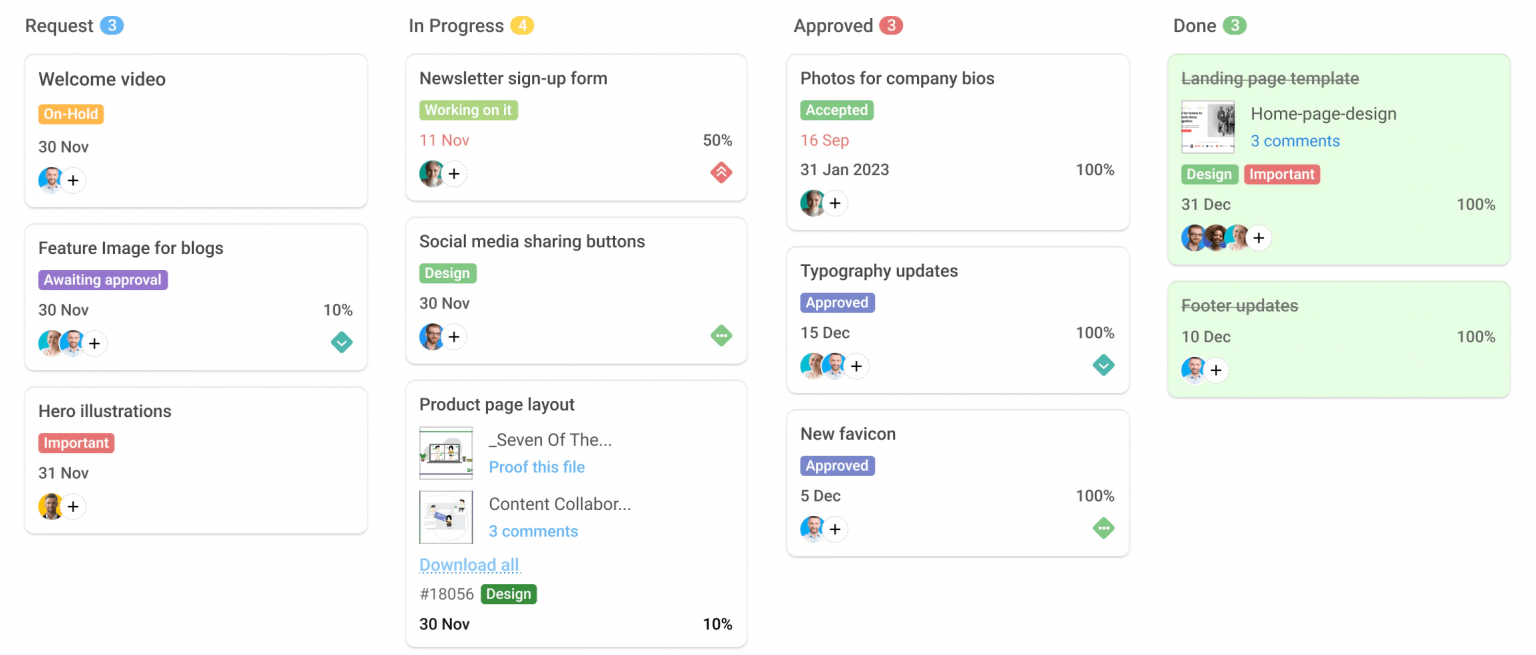Screen dimensions: 1536x655
Task: Click teal chevron icon on Typography updates card
Action: [x=1103, y=365]
